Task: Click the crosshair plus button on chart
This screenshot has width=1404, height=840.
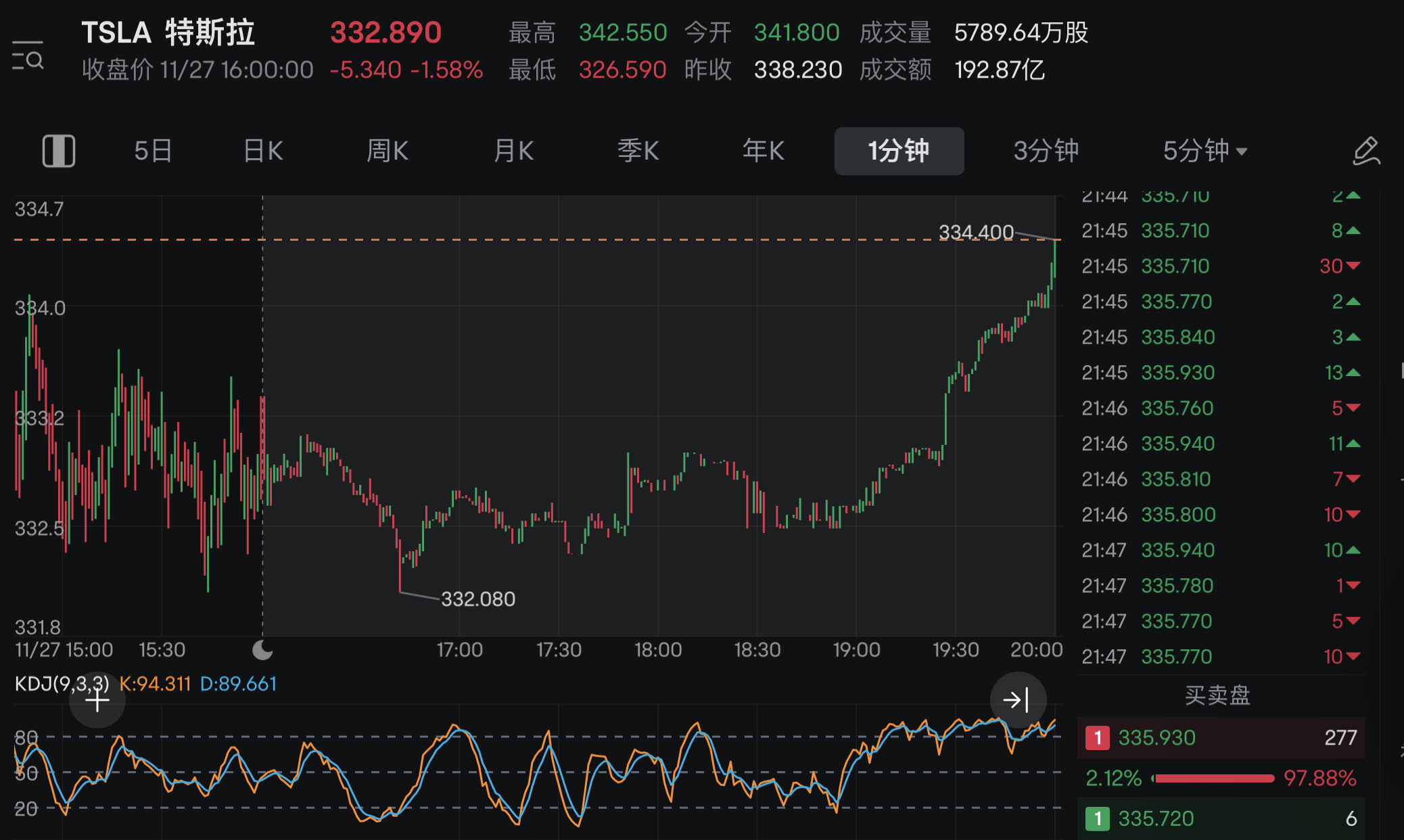Action: coord(97,701)
